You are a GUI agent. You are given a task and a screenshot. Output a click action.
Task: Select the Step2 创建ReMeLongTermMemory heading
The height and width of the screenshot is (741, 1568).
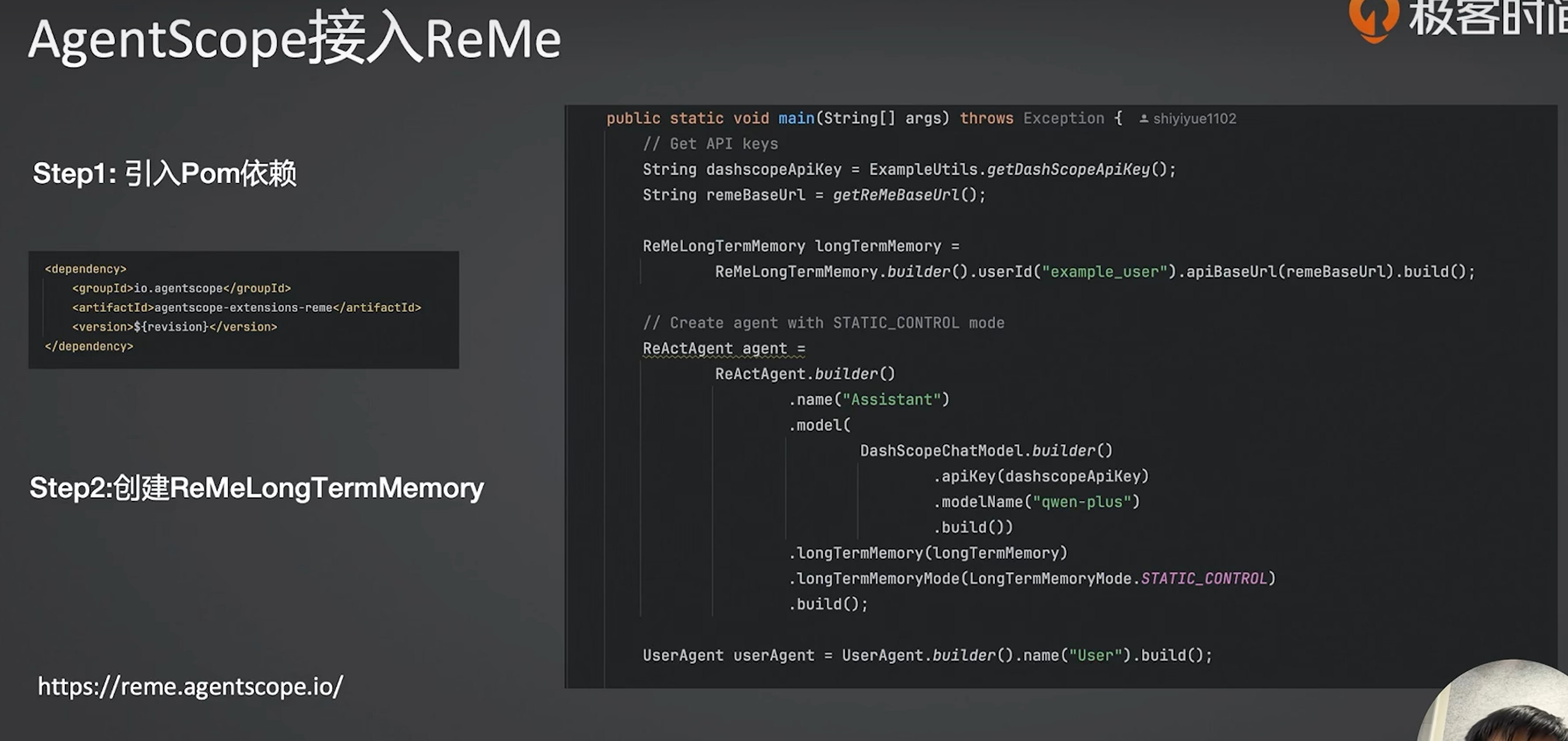pyautogui.click(x=256, y=488)
